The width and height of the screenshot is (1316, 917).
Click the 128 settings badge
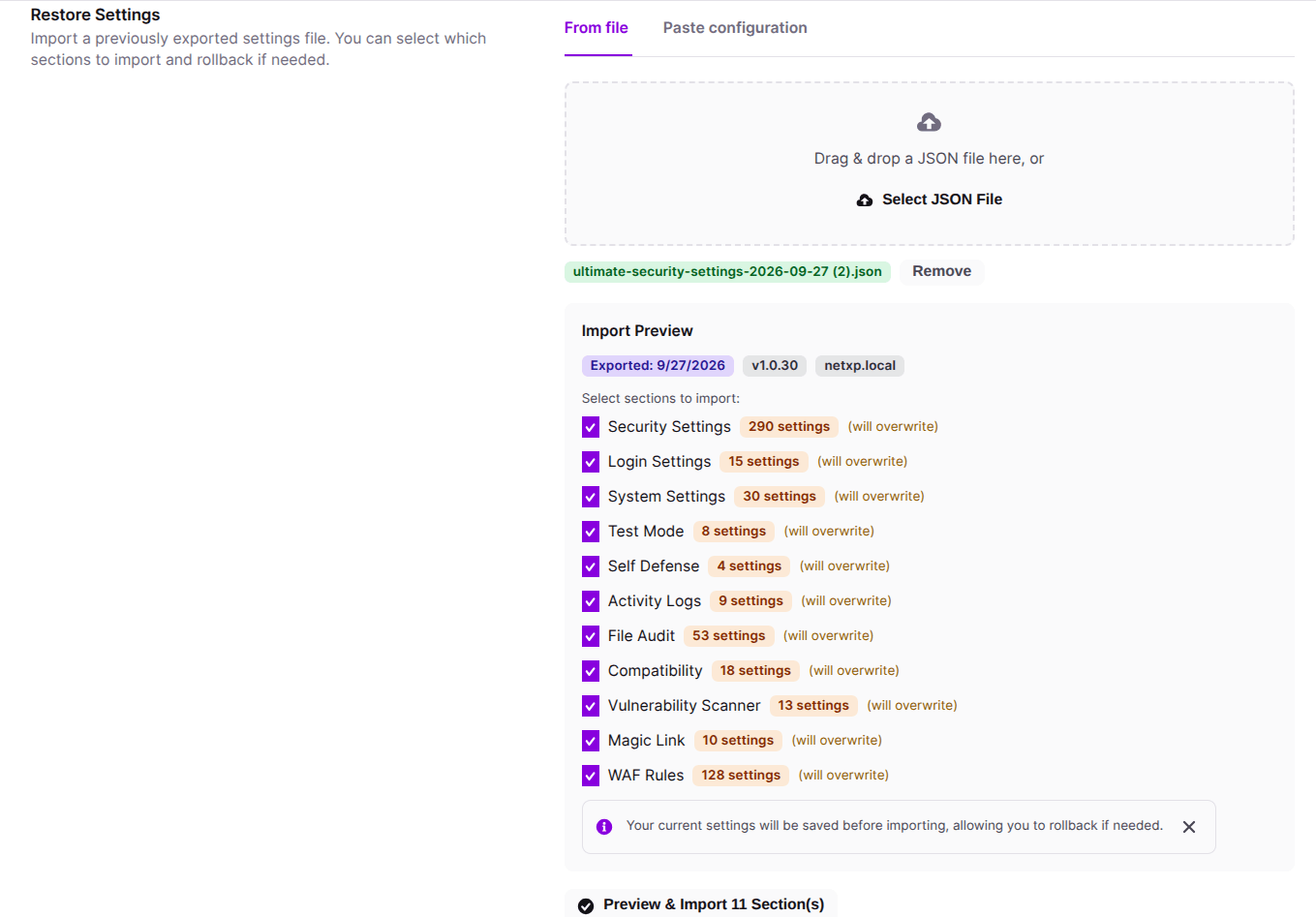(x=741, y=776)
